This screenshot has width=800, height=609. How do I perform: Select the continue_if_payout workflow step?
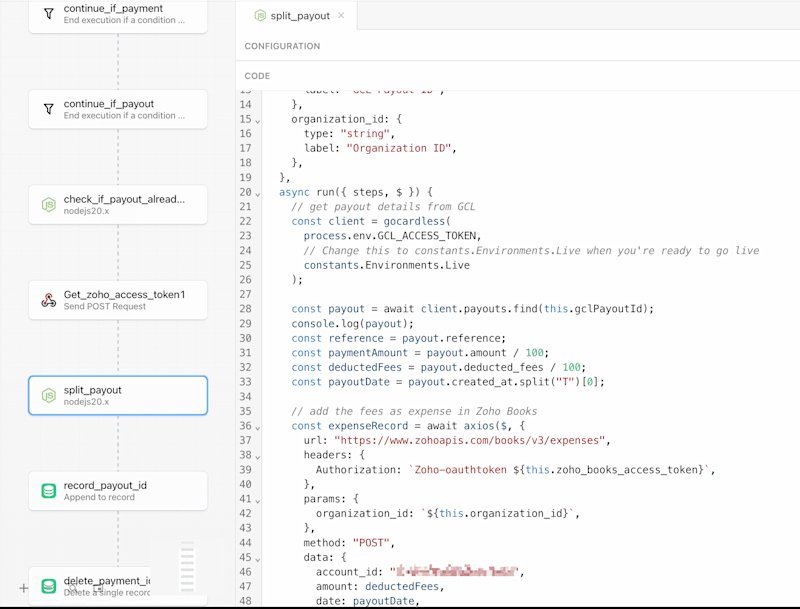point(118,109)
